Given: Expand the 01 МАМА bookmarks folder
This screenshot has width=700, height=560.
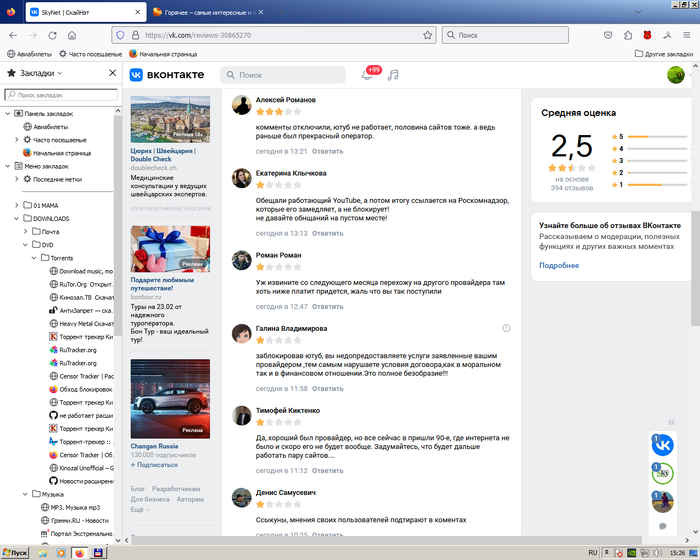Looking at the screenshot, I should click(x=15, y=205).
